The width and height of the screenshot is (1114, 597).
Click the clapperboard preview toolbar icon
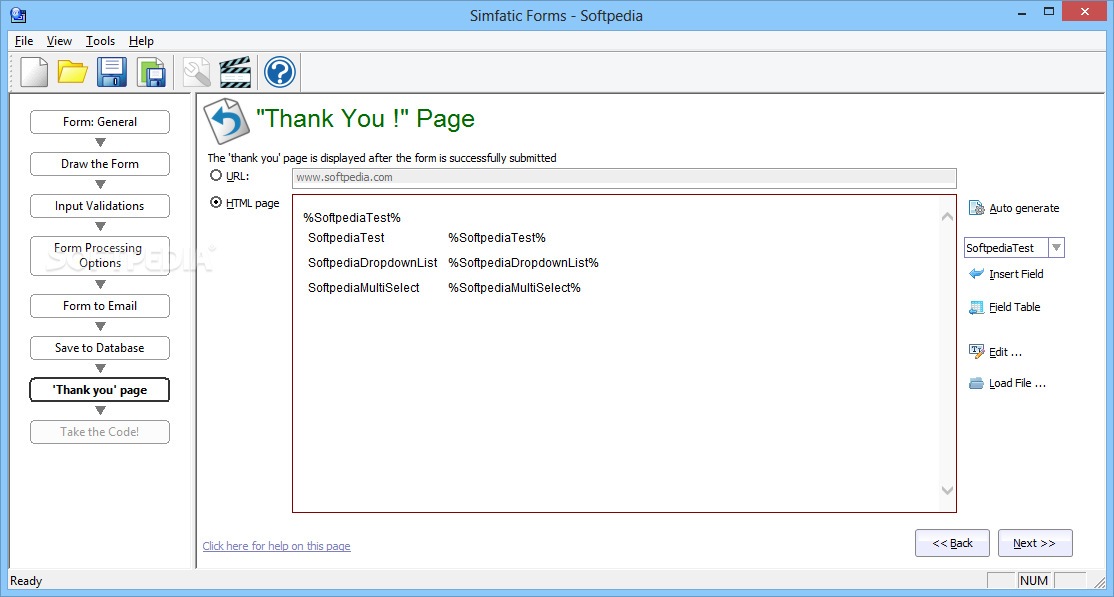coord(235,72)
